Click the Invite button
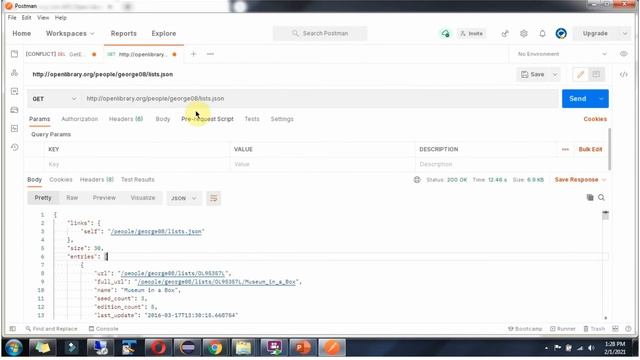The width and height of the screenshot is (640, 360). click(471, 33)
